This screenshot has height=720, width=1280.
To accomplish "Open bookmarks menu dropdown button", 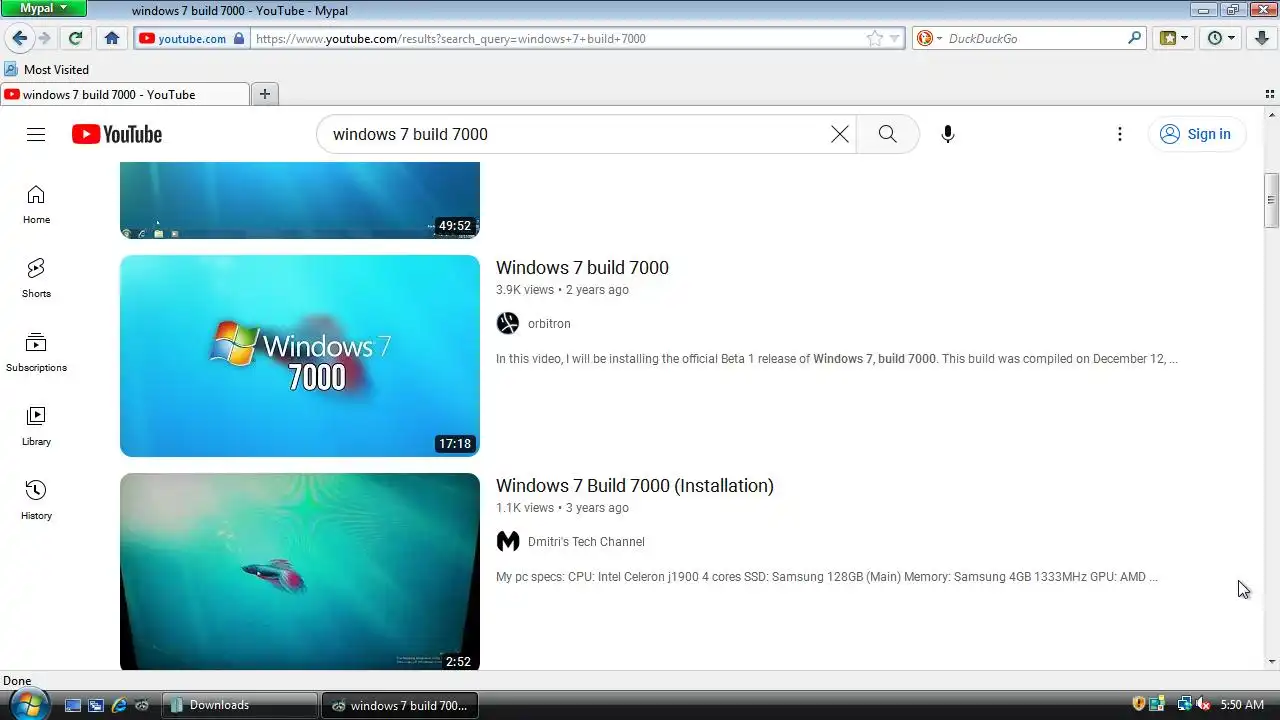I will click(x=1175, y=38).
